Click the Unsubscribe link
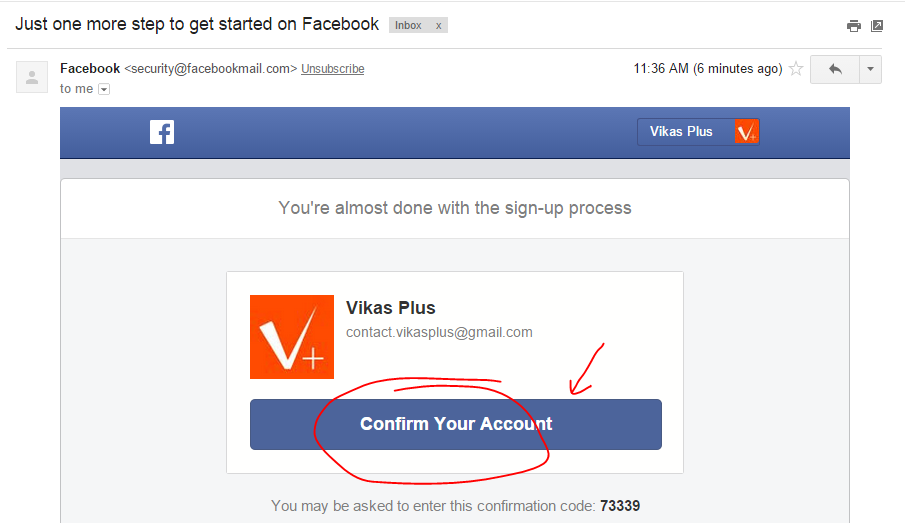905x523 pixels. pos(332,69)
